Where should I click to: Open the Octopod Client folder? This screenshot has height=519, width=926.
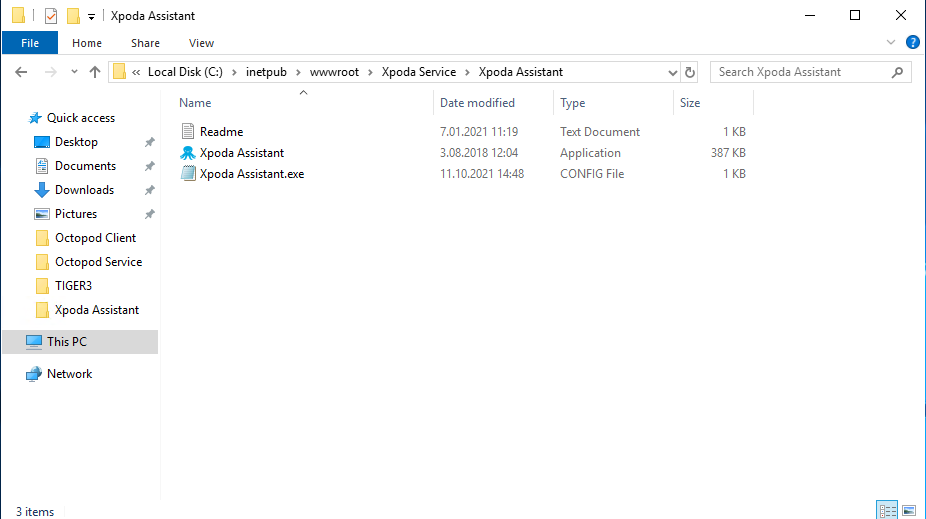pyautogui.click(x=95, y=238)
